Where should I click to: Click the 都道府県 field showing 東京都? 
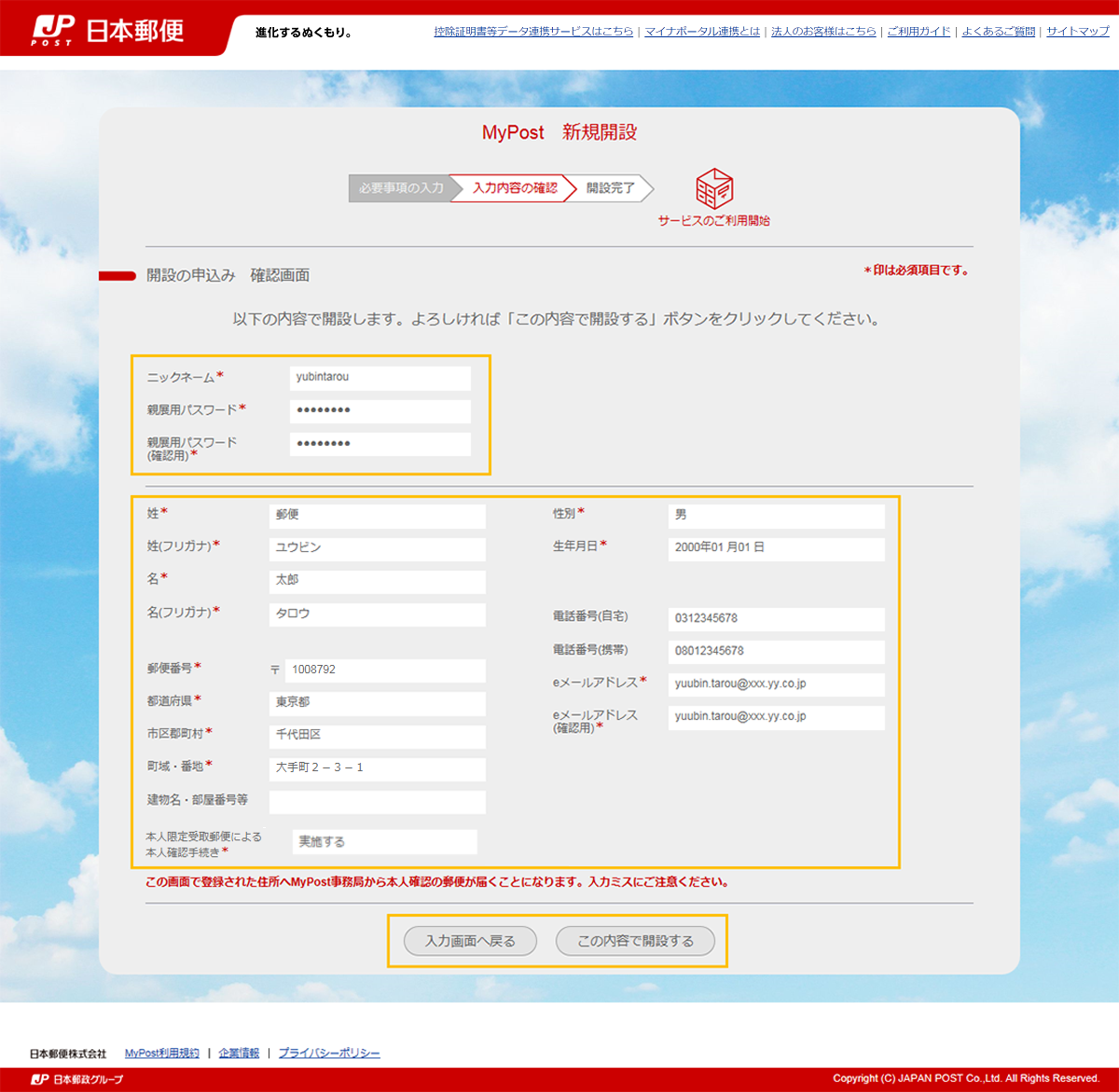(x=378, y=703)
